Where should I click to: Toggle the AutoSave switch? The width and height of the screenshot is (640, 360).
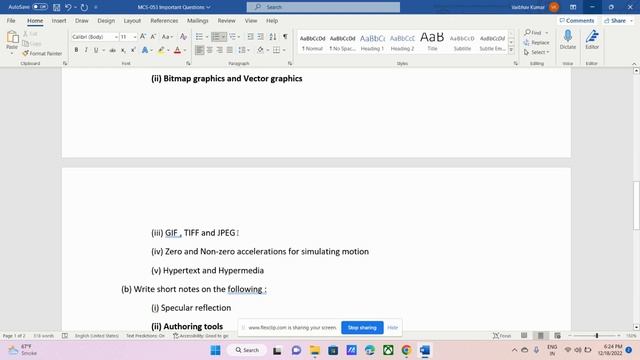click(x=40, y=7)
